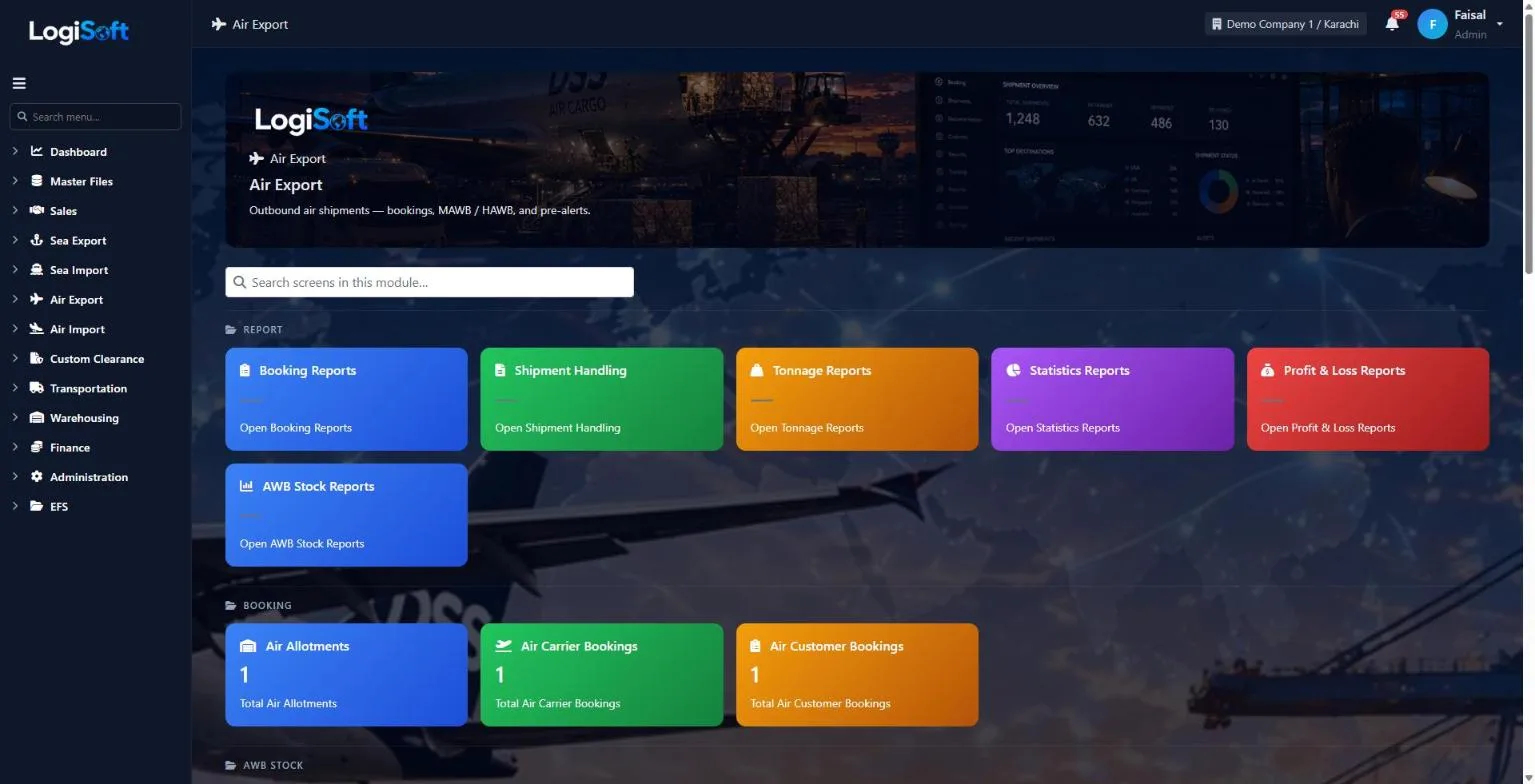This screenshot has height=784, width=1535.
Task: Click Total Air Carrier Bookings text
Action: [x=558, y=704]
